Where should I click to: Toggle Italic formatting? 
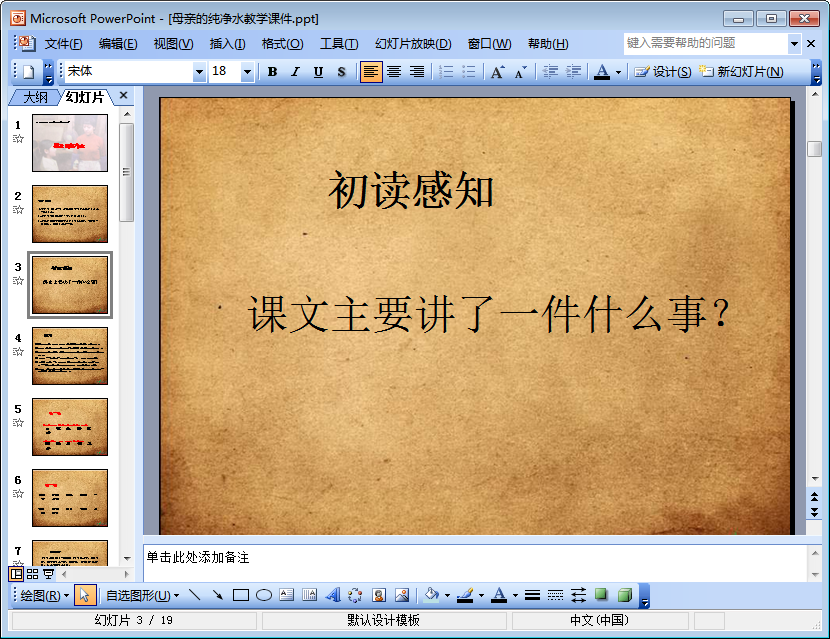click(x=295, y=71)
